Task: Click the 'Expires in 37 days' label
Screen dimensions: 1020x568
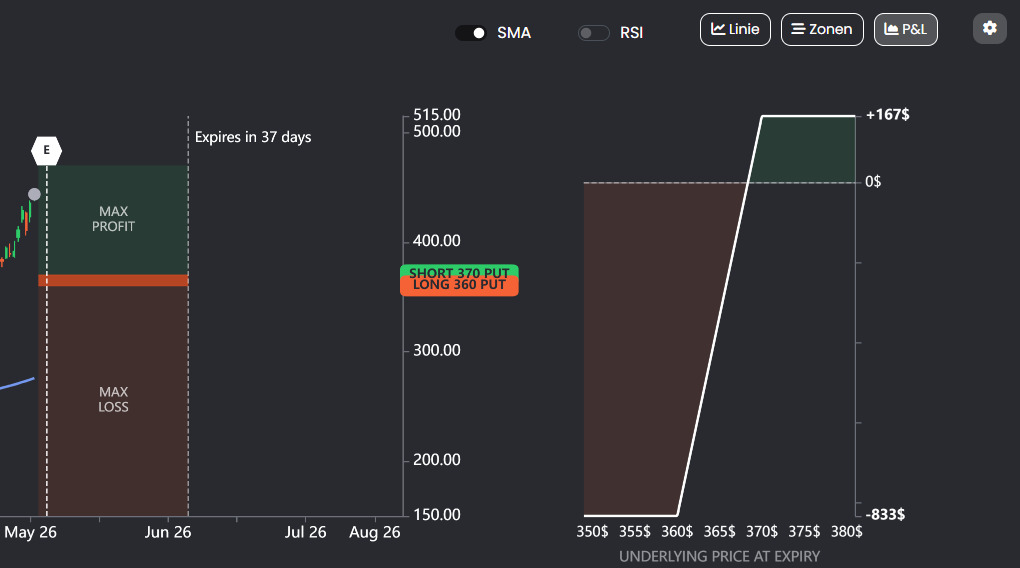Action: [x=253, y=137]
